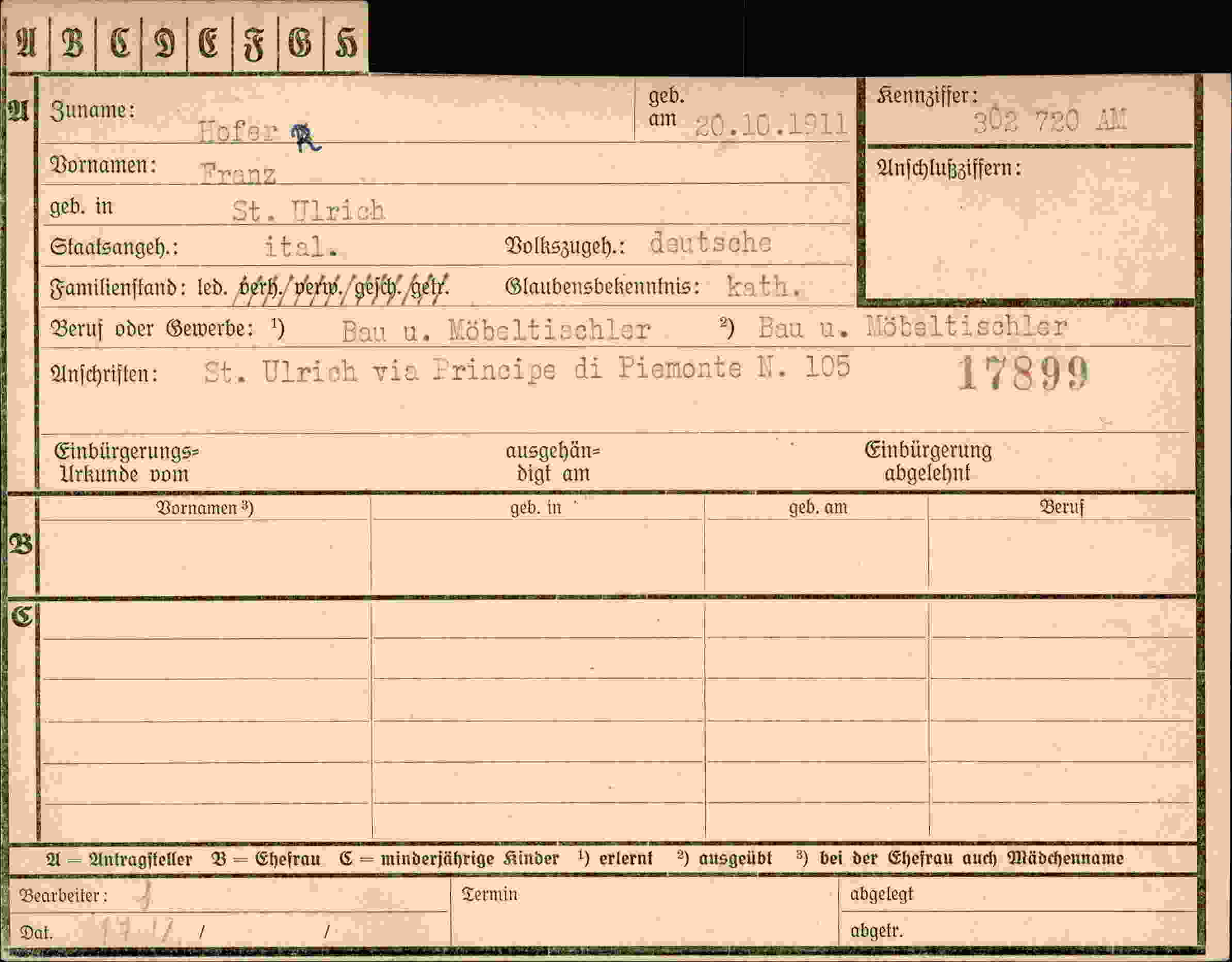1232x962 pixels.
Task: Click the 'Anschriften:' label
Action: point(104,374)
